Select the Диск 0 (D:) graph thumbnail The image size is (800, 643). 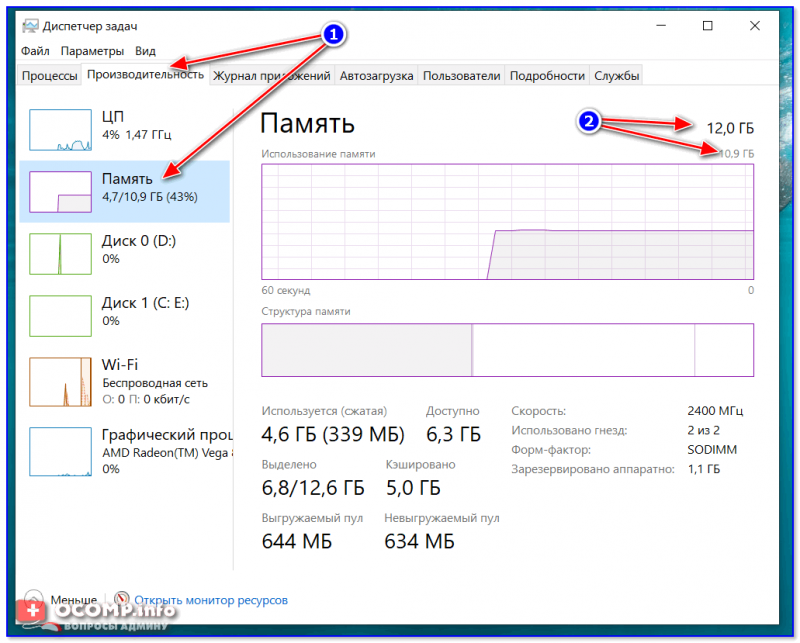coord(60,254)
